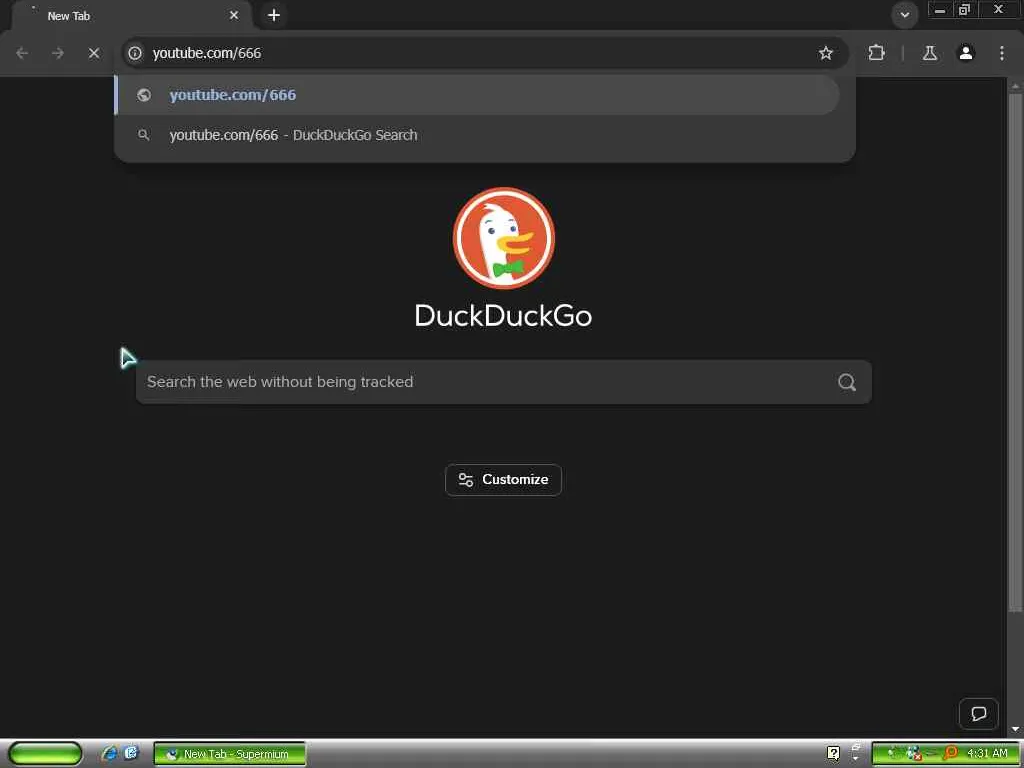Image resolution: width=1024 pixels, height=768 pixels.
Task: Click the browser forward arrow
Action: 58,53
